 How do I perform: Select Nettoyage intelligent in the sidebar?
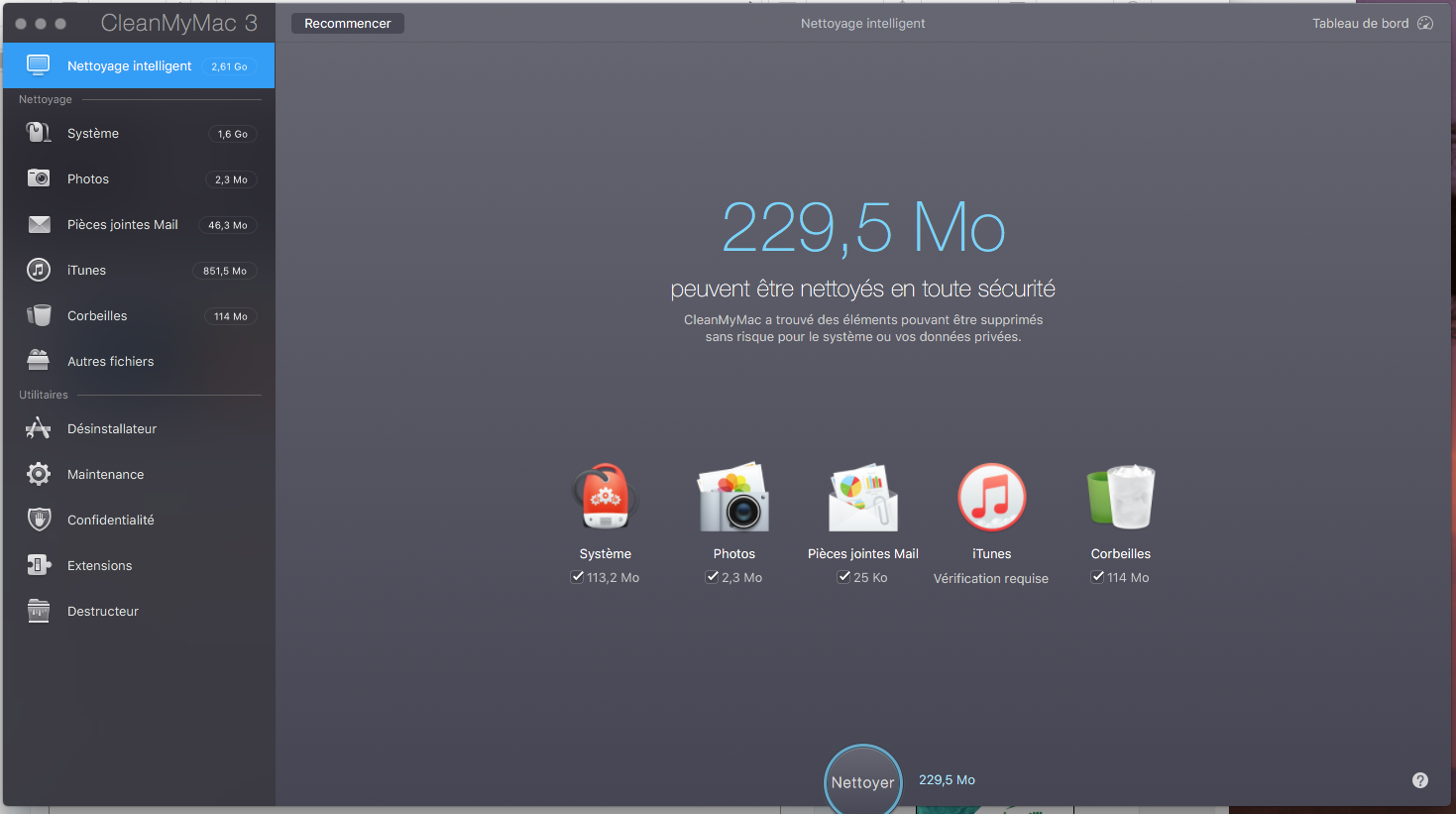139,65
